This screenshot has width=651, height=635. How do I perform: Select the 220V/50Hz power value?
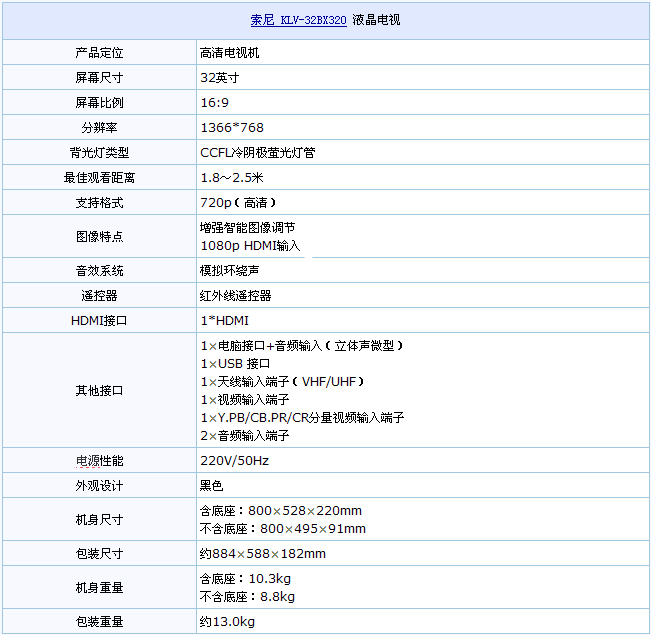coord(234,460)
